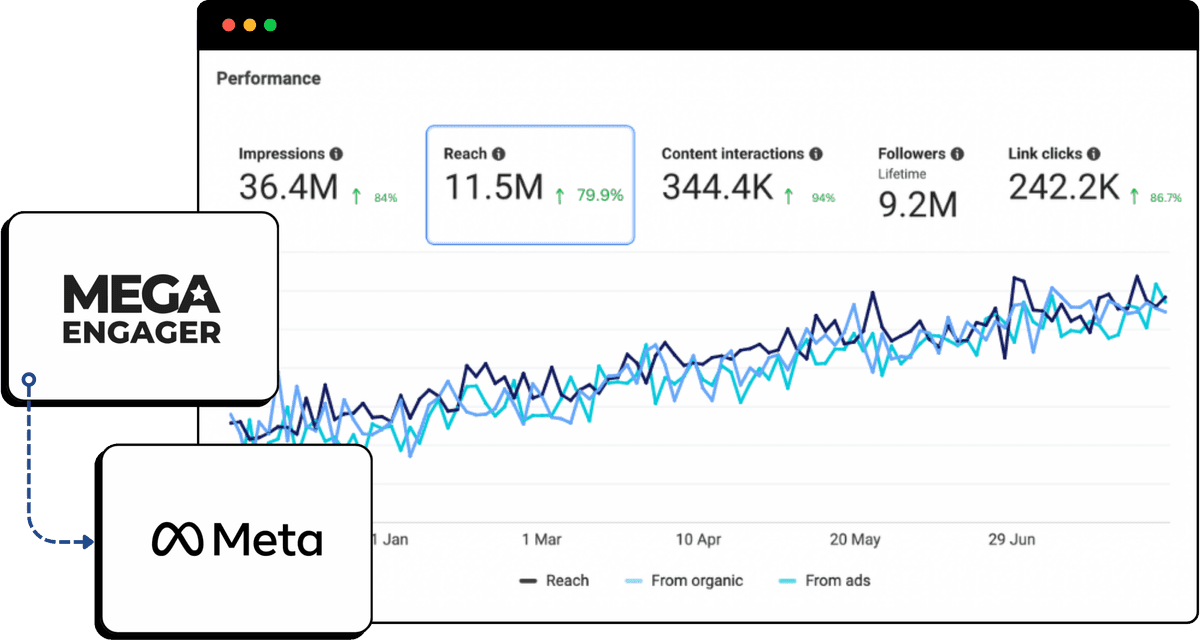Click the info icon for Content interactions
1200x641 pixels.
(x=816, y=154)
